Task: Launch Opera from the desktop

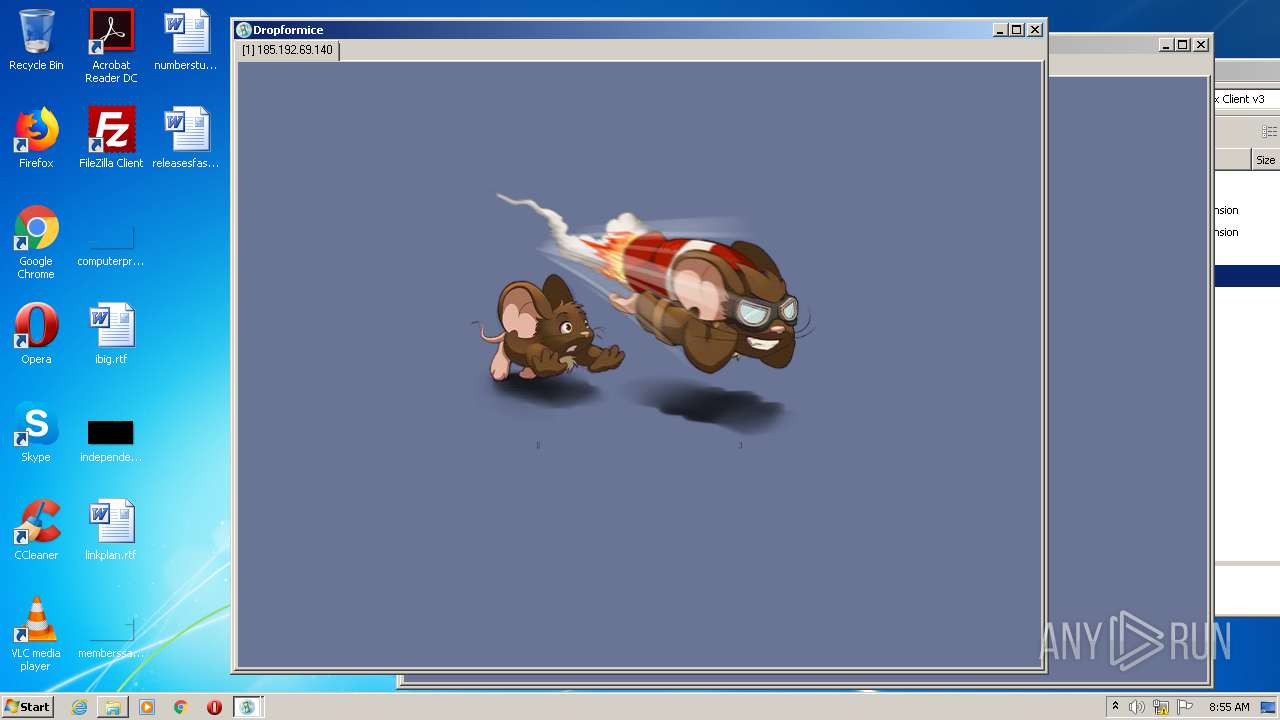Action: pyautogui.click(x=36, y=334)
